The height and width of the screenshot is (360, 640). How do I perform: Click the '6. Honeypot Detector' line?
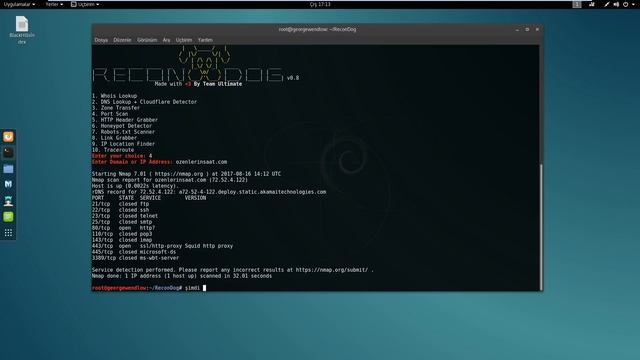[x=122, y=126]
